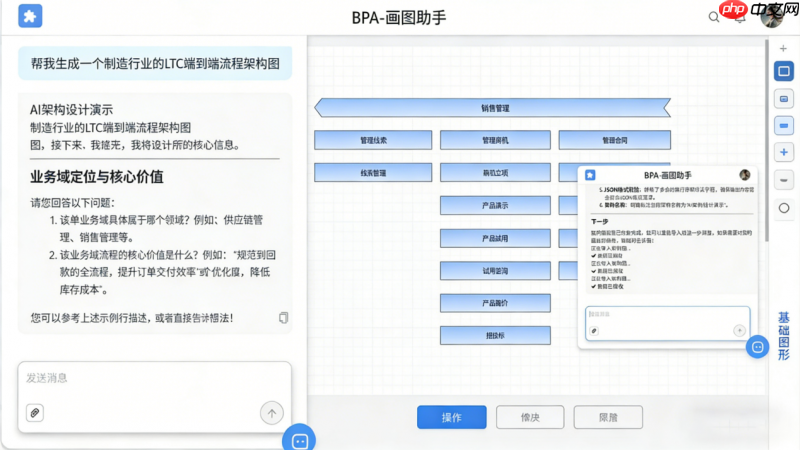Copy the AI response using the copy icon
Image resolution: width=800 pixels, height=450 pixels.
click(284, 318)
